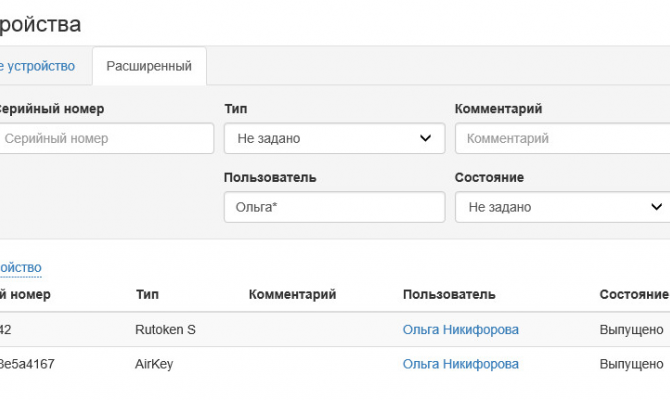
Task: Click the Пользователь field containing Ольга*
Action: point(334,207)
